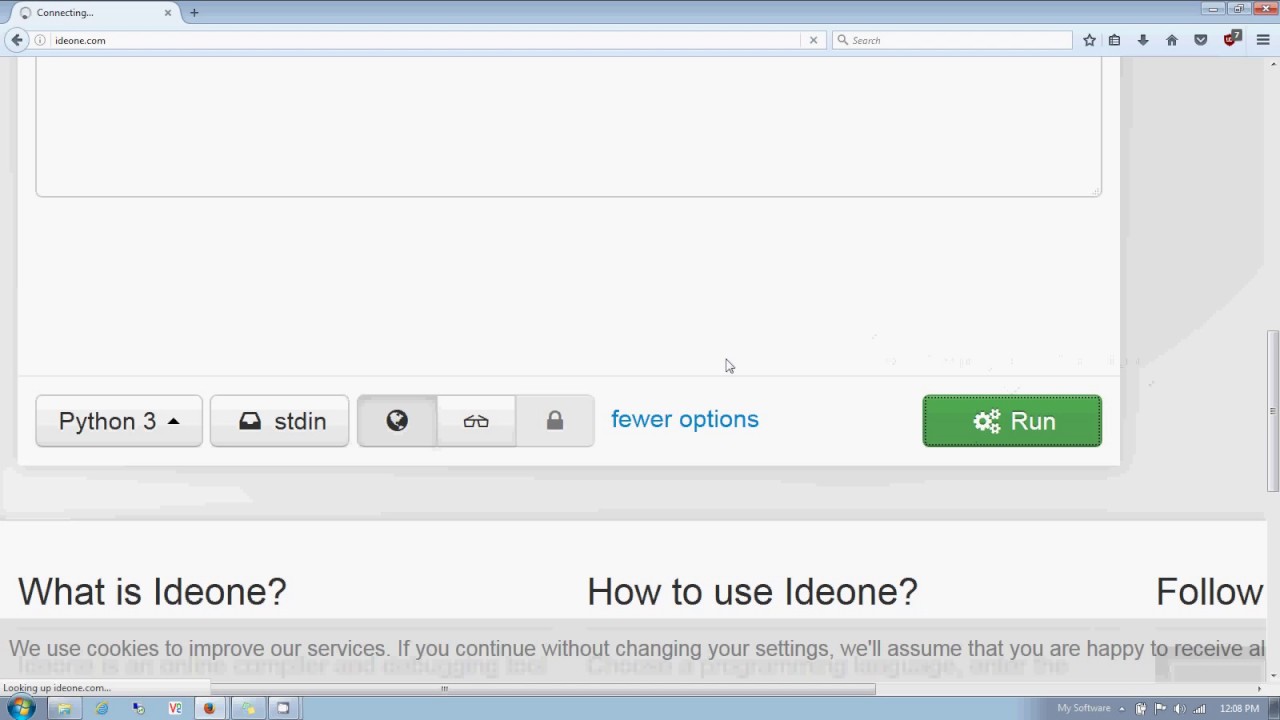Click the fewer options link
Viewport: 1280px width, 720px height.
(685, 419)
